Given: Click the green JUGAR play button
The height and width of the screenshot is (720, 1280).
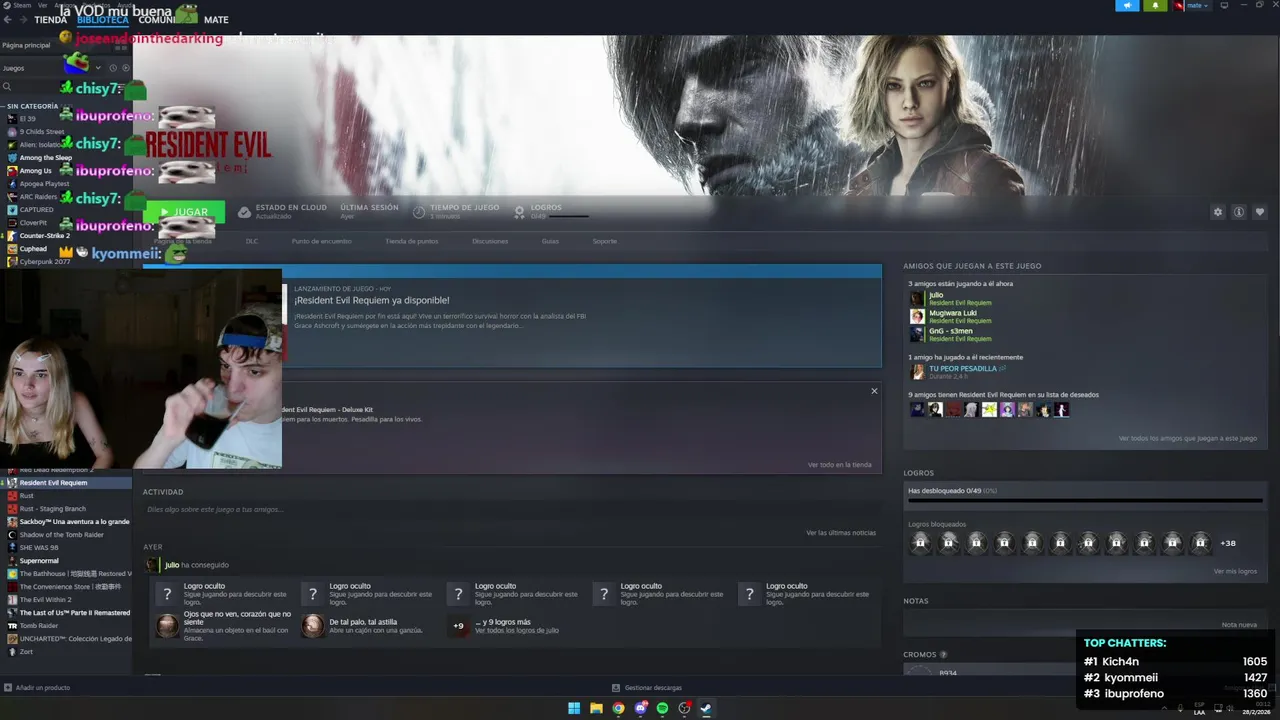Looking at the screenshot, I should coord(184,212).
